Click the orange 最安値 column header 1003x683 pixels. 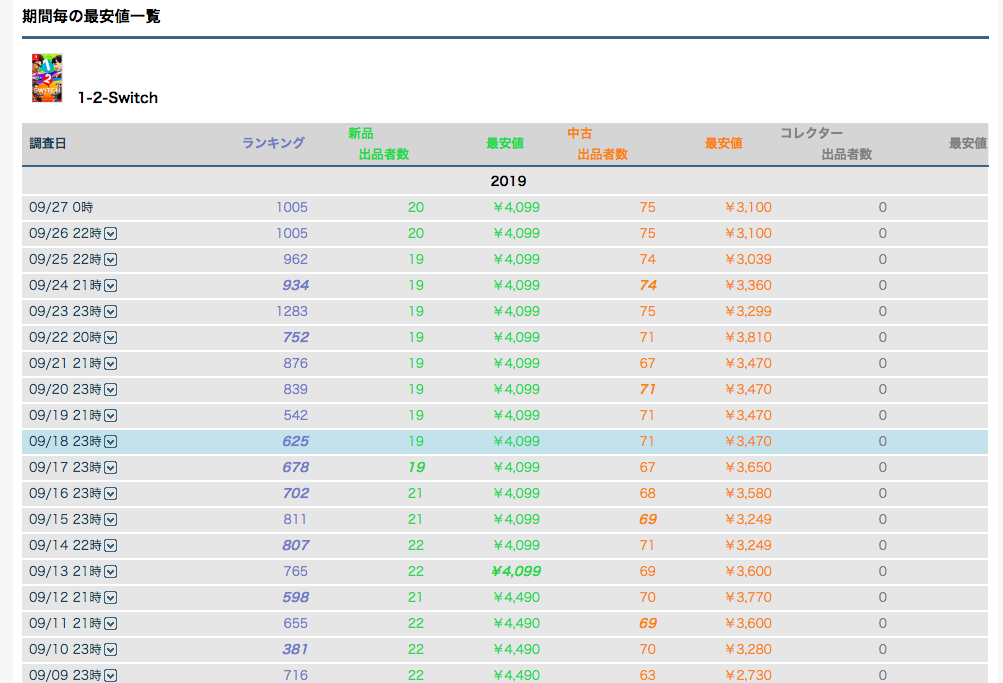click(724, 143)
